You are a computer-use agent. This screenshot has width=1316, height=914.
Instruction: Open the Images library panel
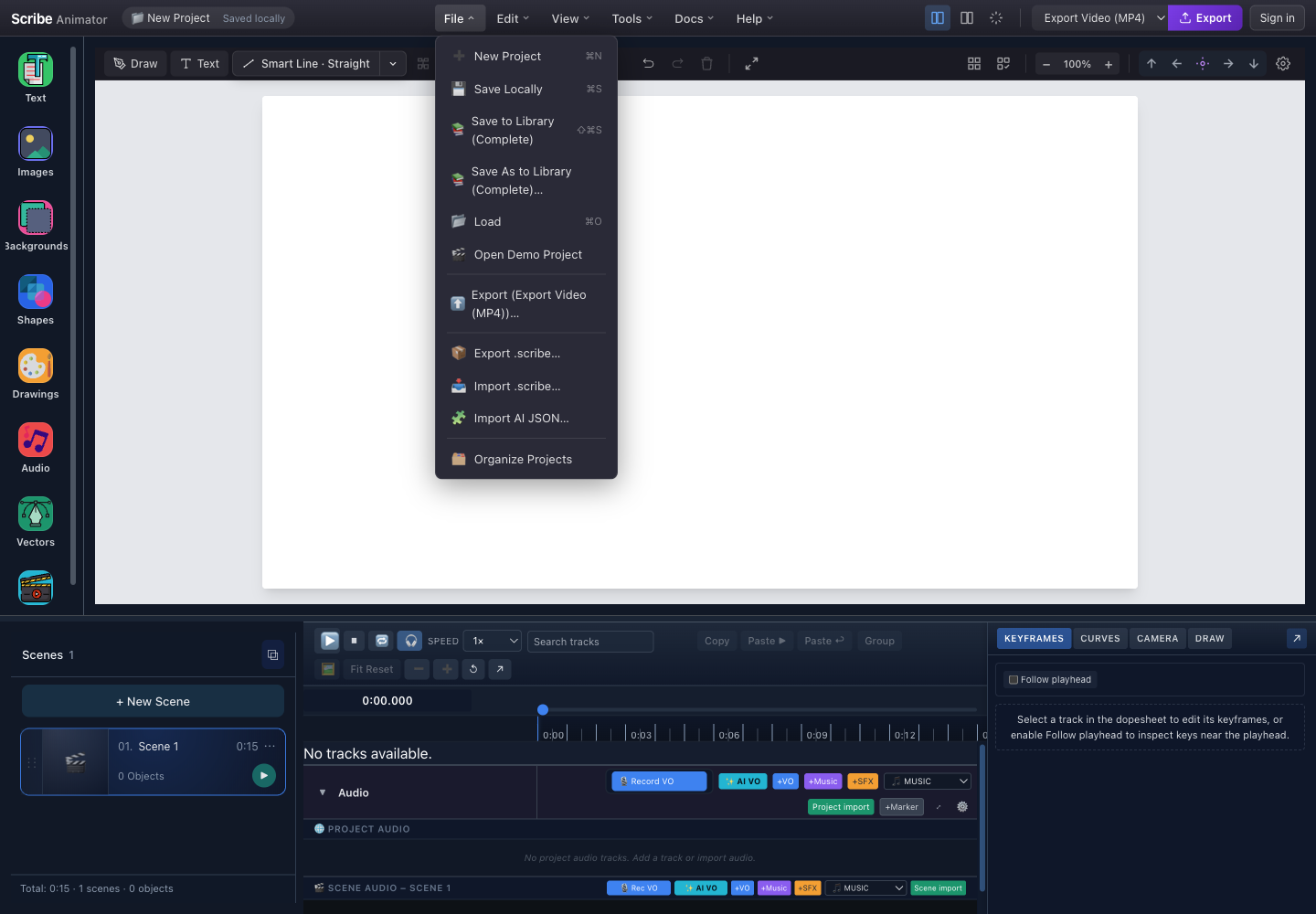[x=36, y=153]
